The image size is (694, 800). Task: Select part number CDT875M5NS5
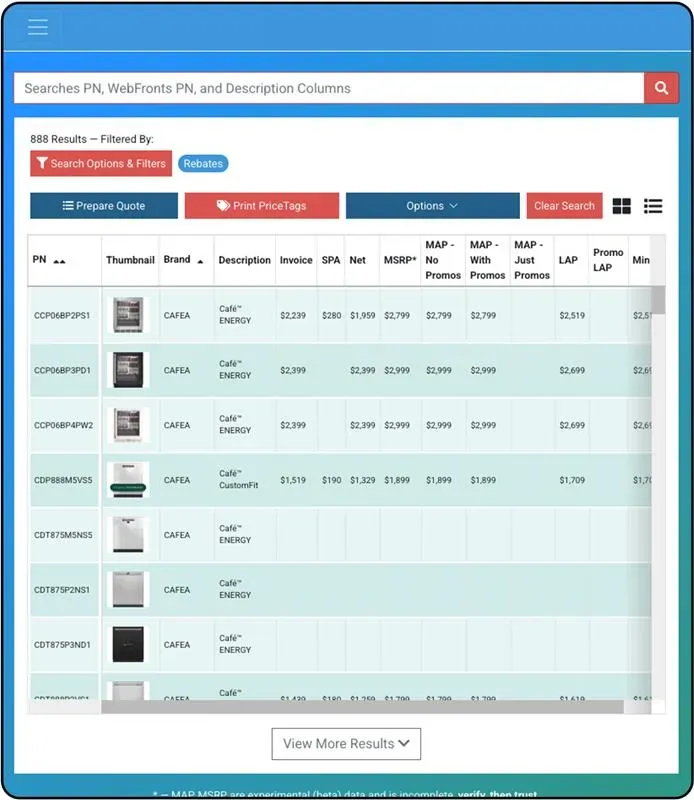tap(63, 535)
